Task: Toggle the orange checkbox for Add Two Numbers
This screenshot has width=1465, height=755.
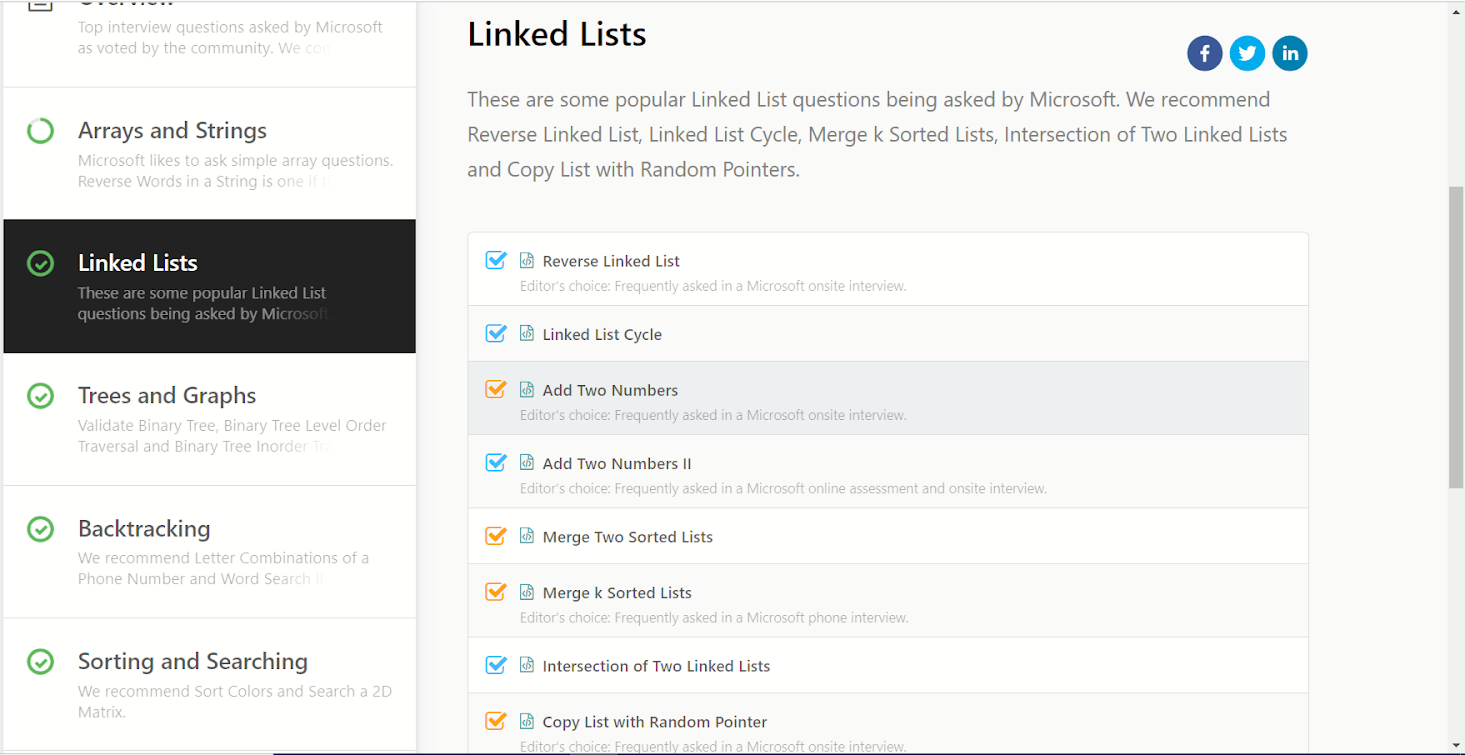Action: (495, 390)
